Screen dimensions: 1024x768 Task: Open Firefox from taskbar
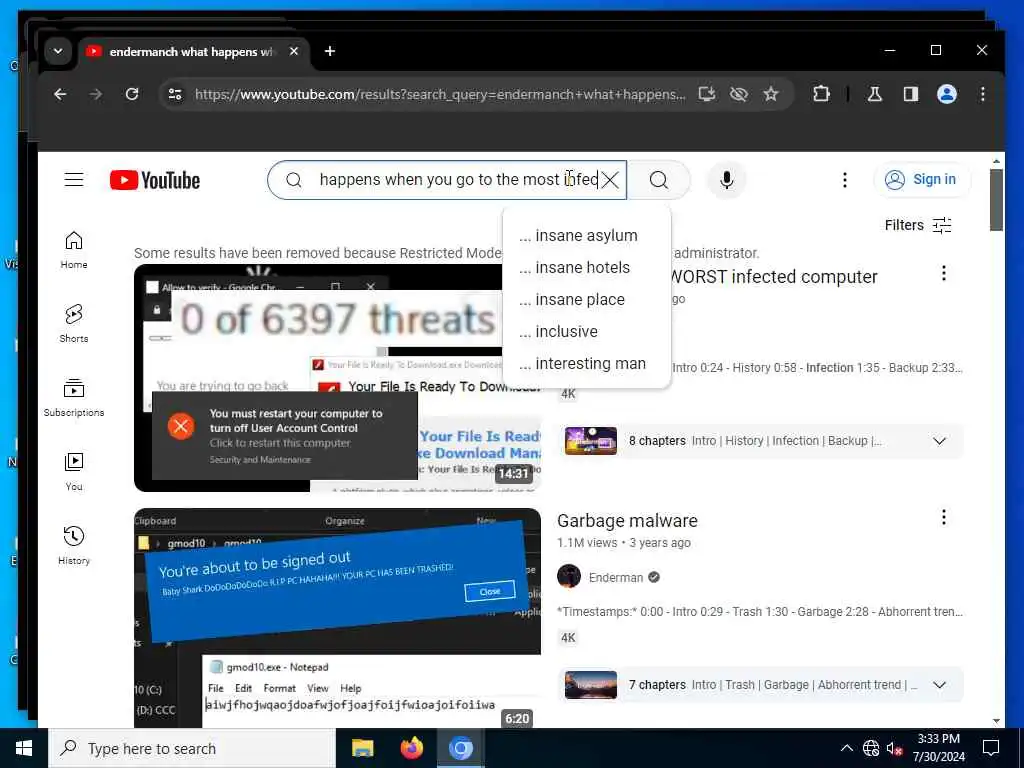click(x=411, y=748)
